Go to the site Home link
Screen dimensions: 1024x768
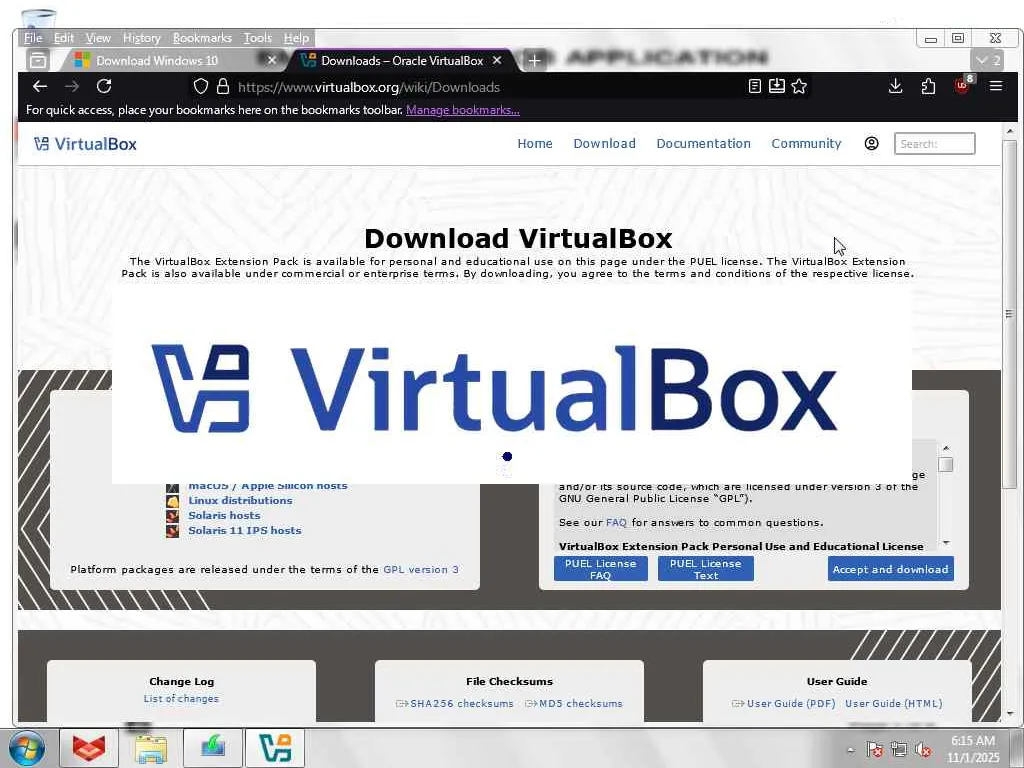coord(535,144)
